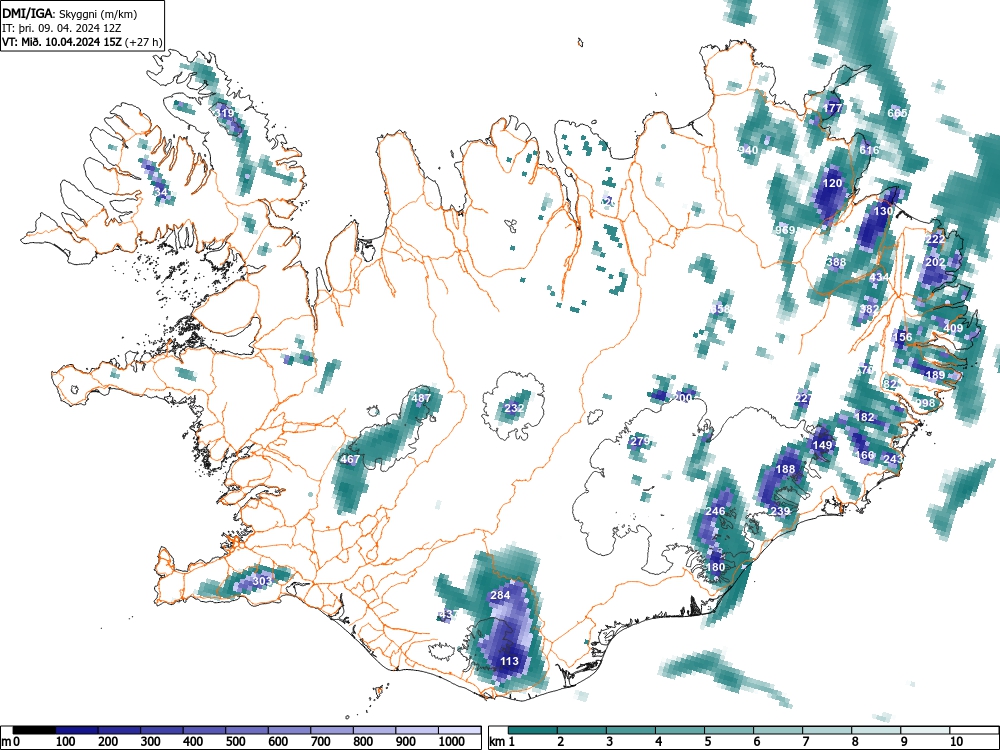Click the 222 visibility label
Screen dimensions: 1000x750
[935, 239]
